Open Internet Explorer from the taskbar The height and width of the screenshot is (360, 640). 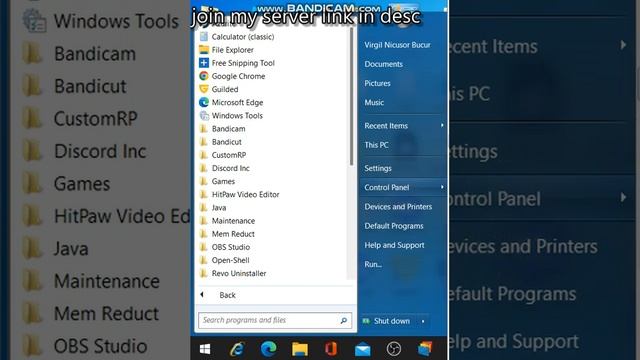[x=237, y=349]
